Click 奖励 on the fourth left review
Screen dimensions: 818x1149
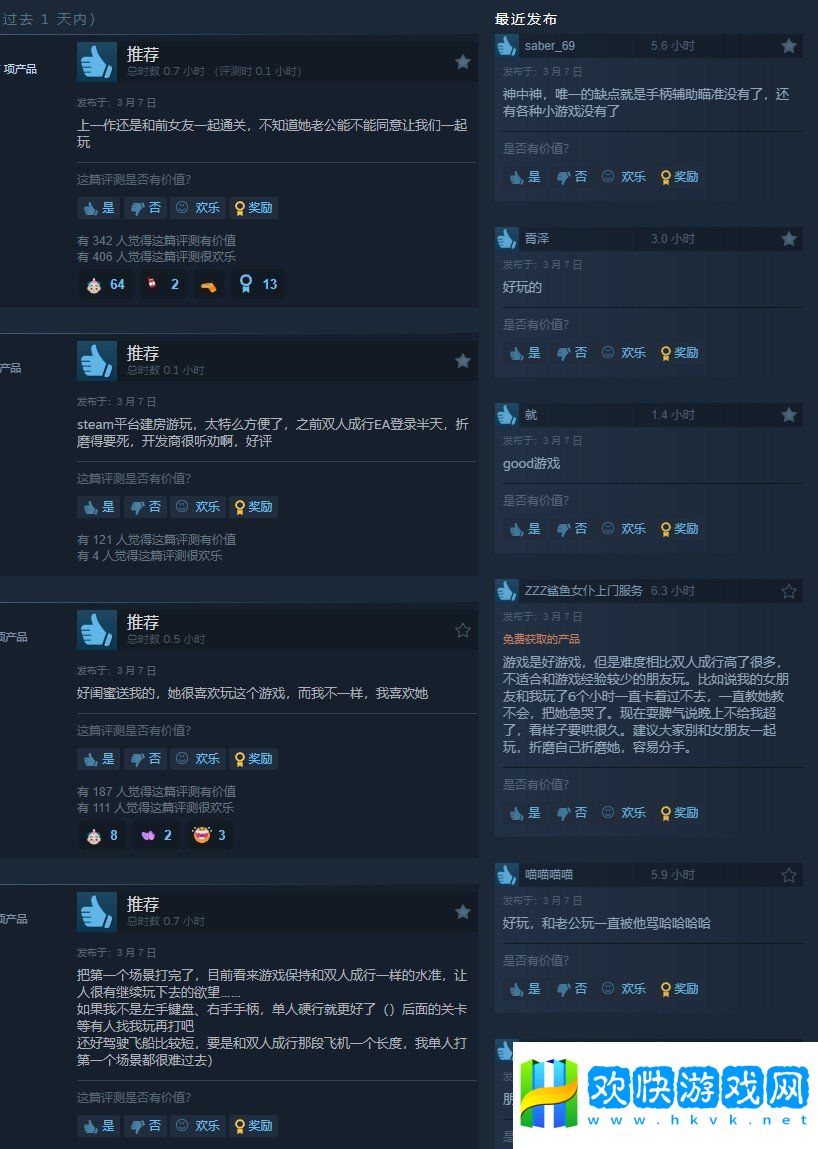click(253, 1126)
